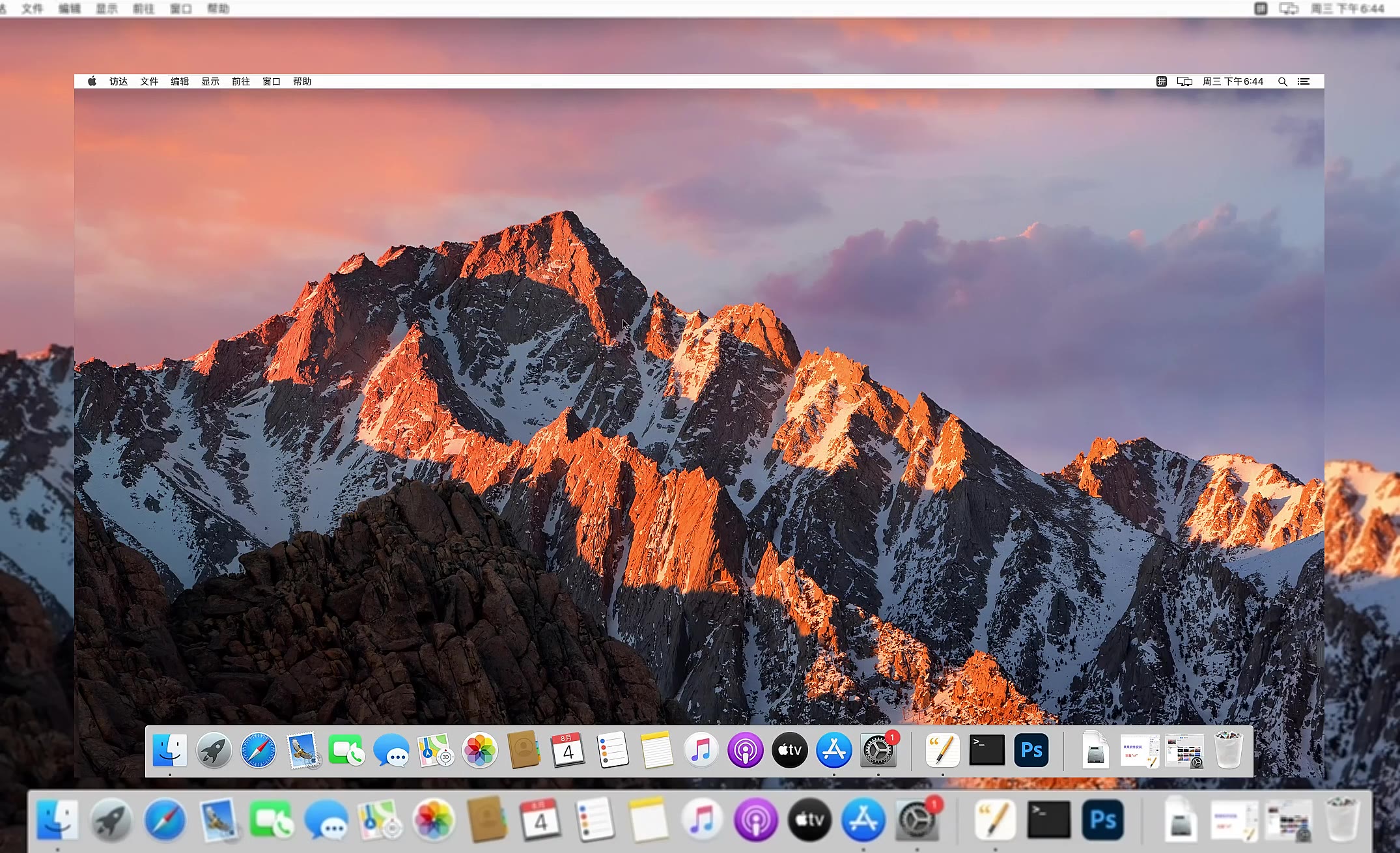Open the 访达 Finder menu

[119, 81]
